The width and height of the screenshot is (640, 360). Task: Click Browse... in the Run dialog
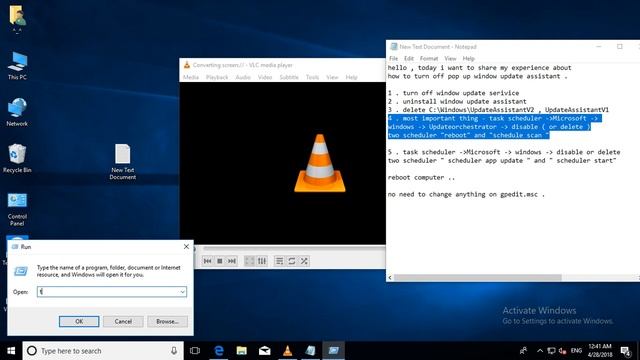[x=167, y=322]
